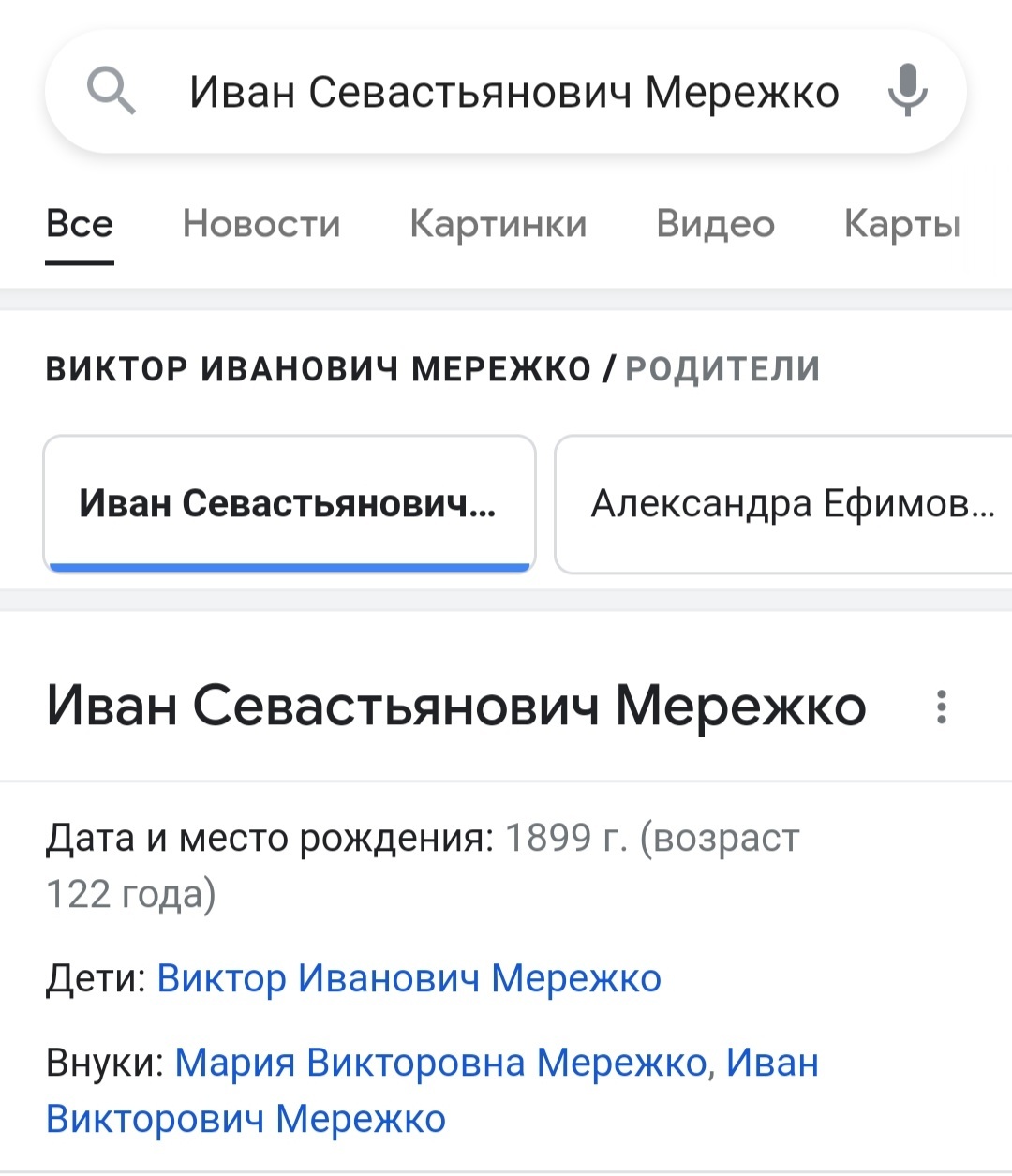The image size is (1012, 1176).
Task: Switch to the Новости tab
Action: tap(261, 225)
